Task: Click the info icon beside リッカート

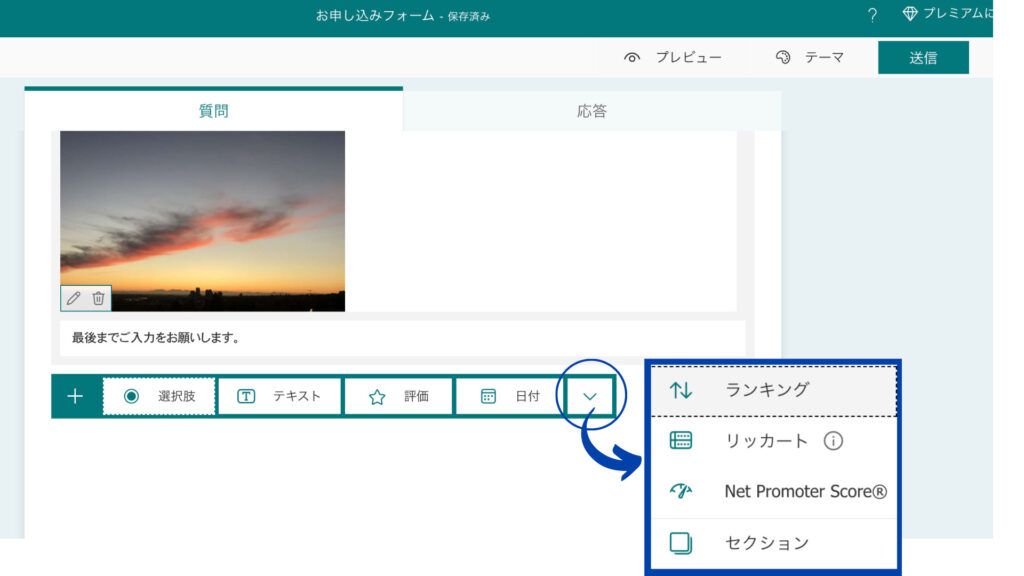Action: pyautogui.click(x=834, y=440)
